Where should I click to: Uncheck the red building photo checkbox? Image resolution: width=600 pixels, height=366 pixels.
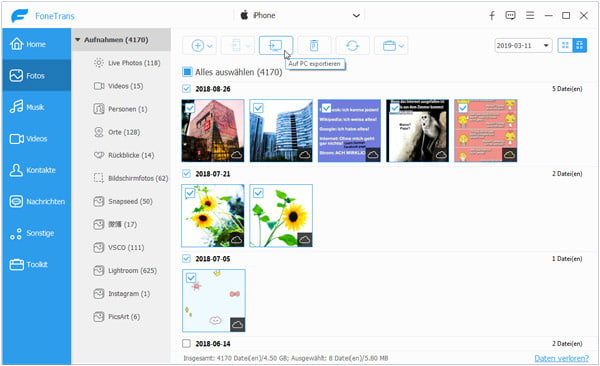pyautogui.click(x=190, y=108)
